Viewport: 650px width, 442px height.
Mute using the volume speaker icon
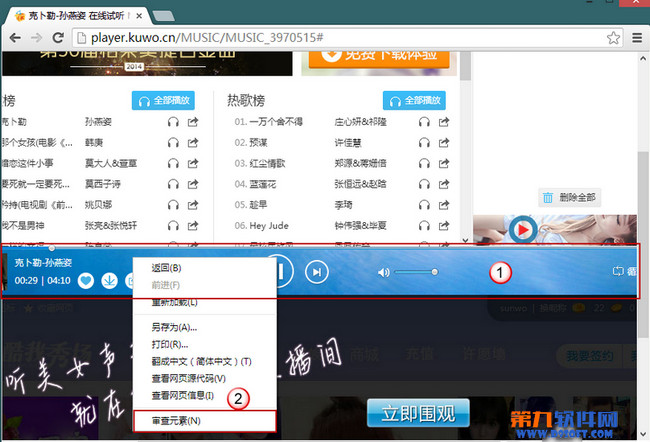(384, 272)
